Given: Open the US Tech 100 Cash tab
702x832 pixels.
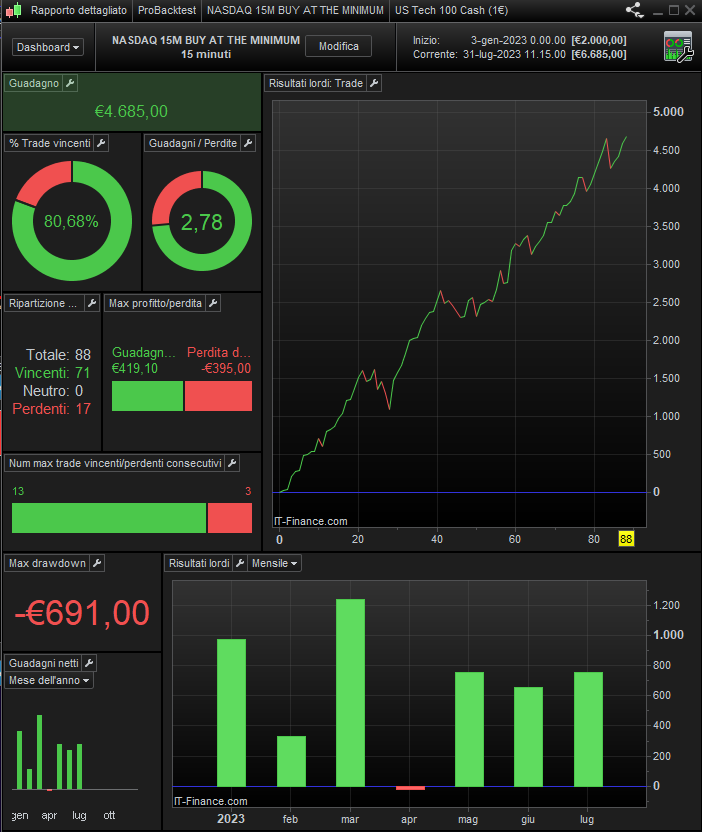Looking at the screenshot, I should click(x=451, y=10).
